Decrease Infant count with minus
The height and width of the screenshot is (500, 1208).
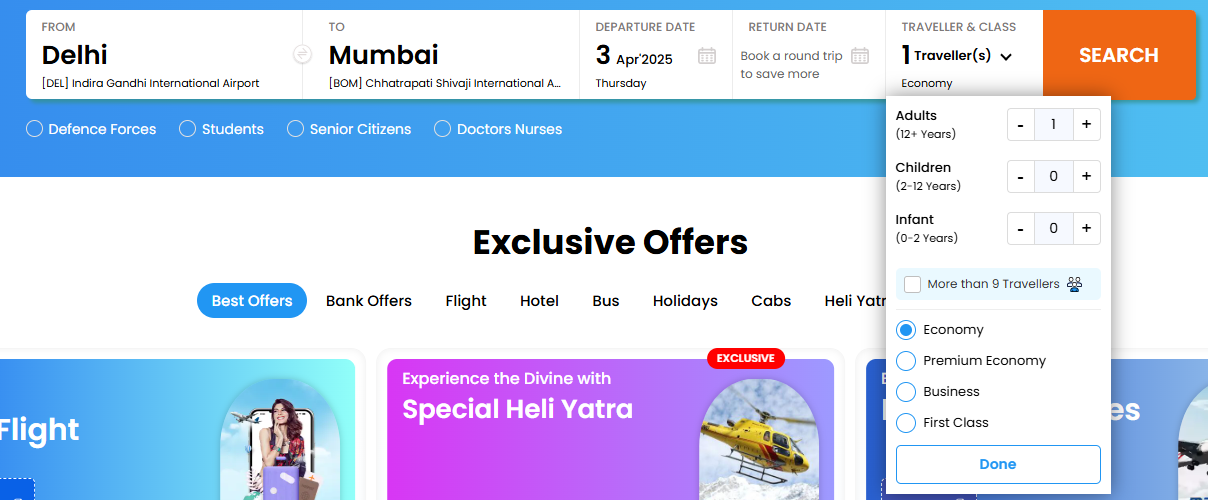coord(1020,229)
